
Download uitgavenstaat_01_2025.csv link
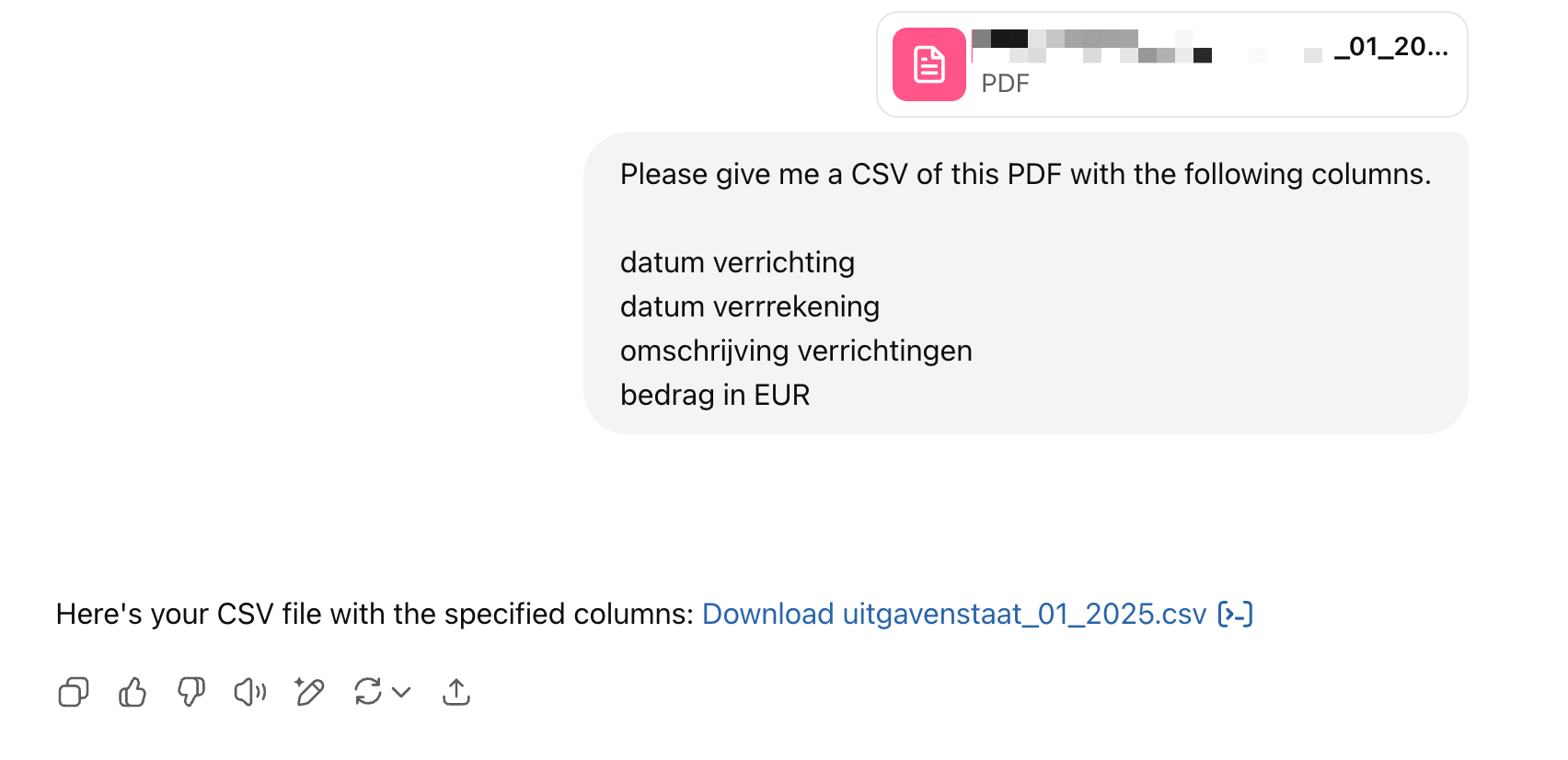(954, 614)
